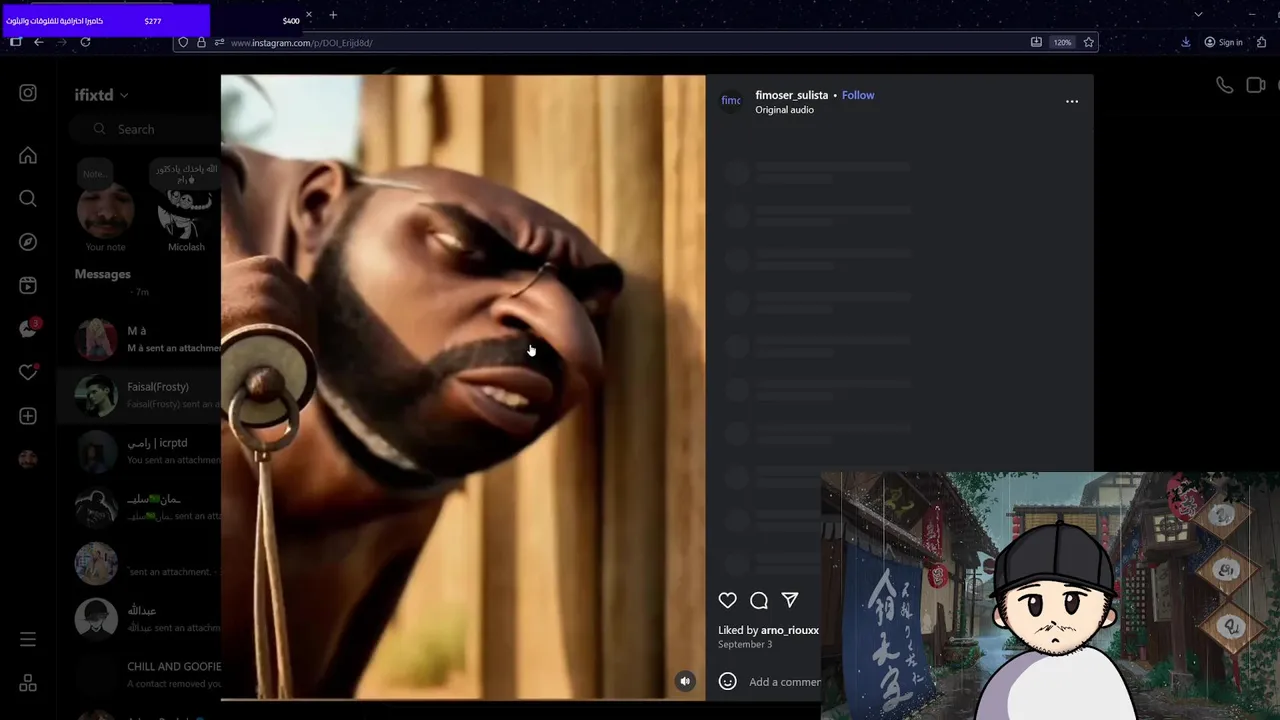1280x720 pixels.
Task: Close the current browser tab
Action: tap(309, 15)
